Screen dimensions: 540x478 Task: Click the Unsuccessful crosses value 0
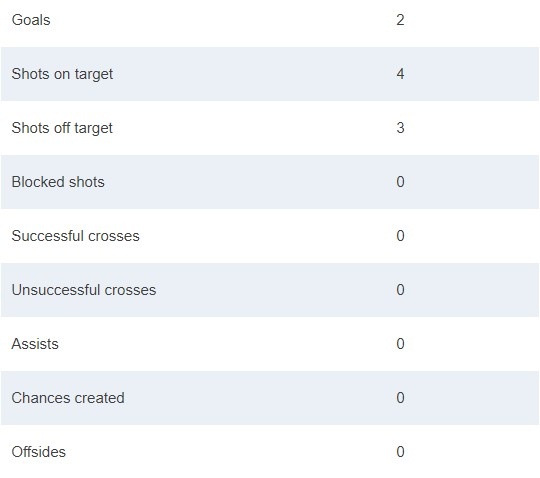[x=400, y=290]
